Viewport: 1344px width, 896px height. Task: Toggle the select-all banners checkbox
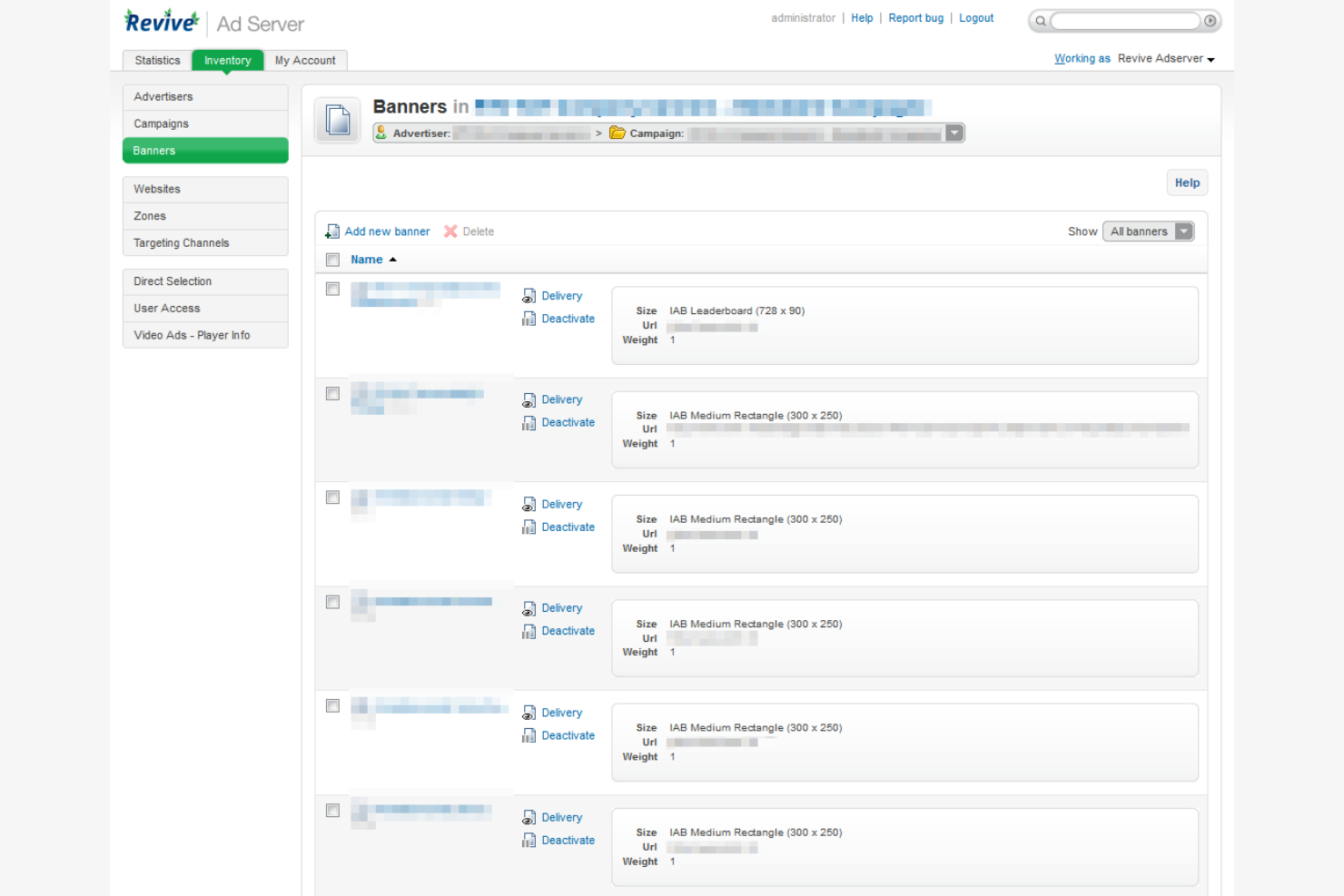tap(332, 260)
